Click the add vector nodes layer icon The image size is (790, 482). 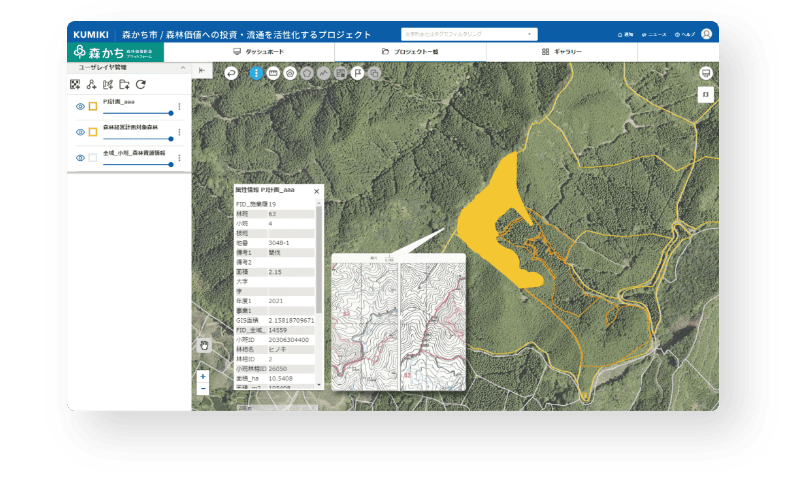91,85
